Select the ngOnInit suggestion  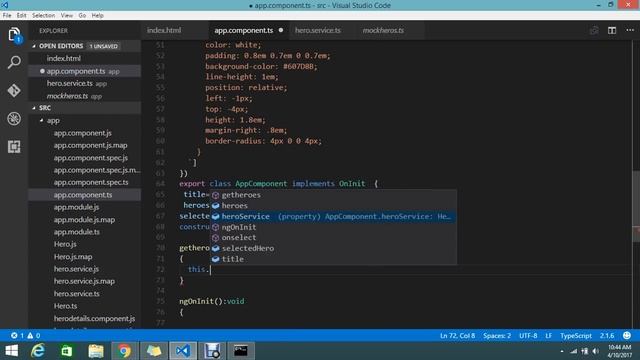pos(333,227)
